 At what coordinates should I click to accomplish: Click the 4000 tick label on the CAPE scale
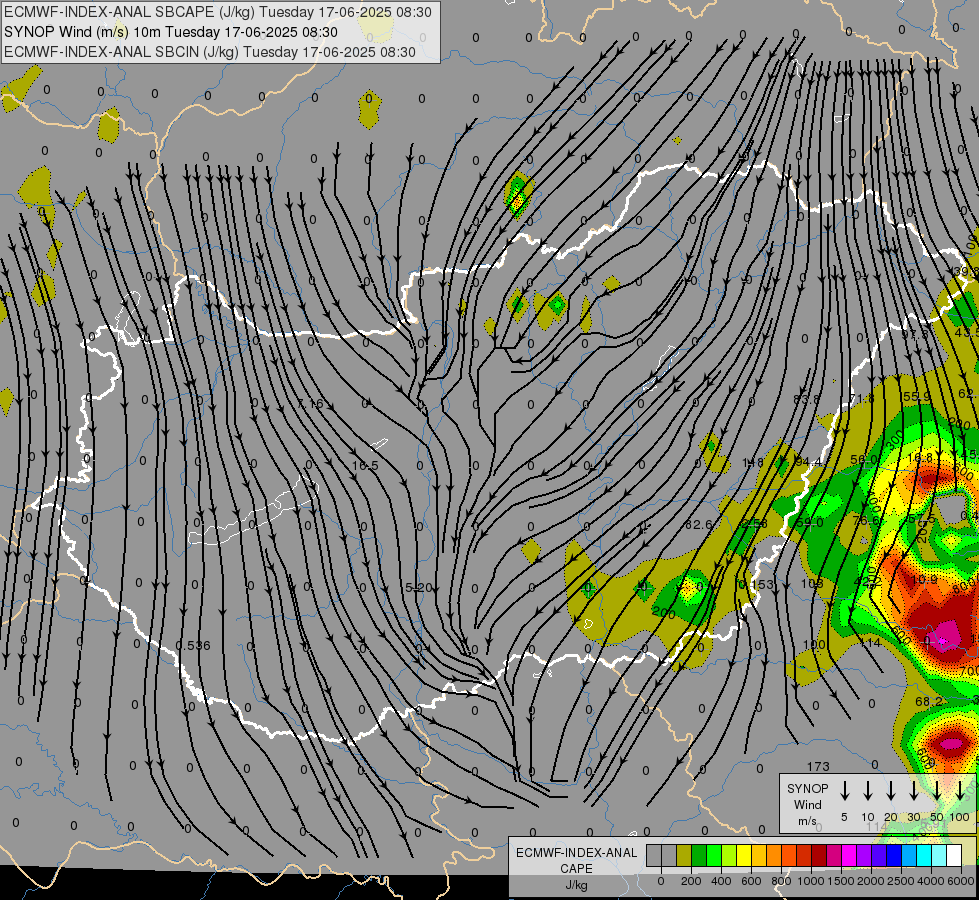point(930,881)
